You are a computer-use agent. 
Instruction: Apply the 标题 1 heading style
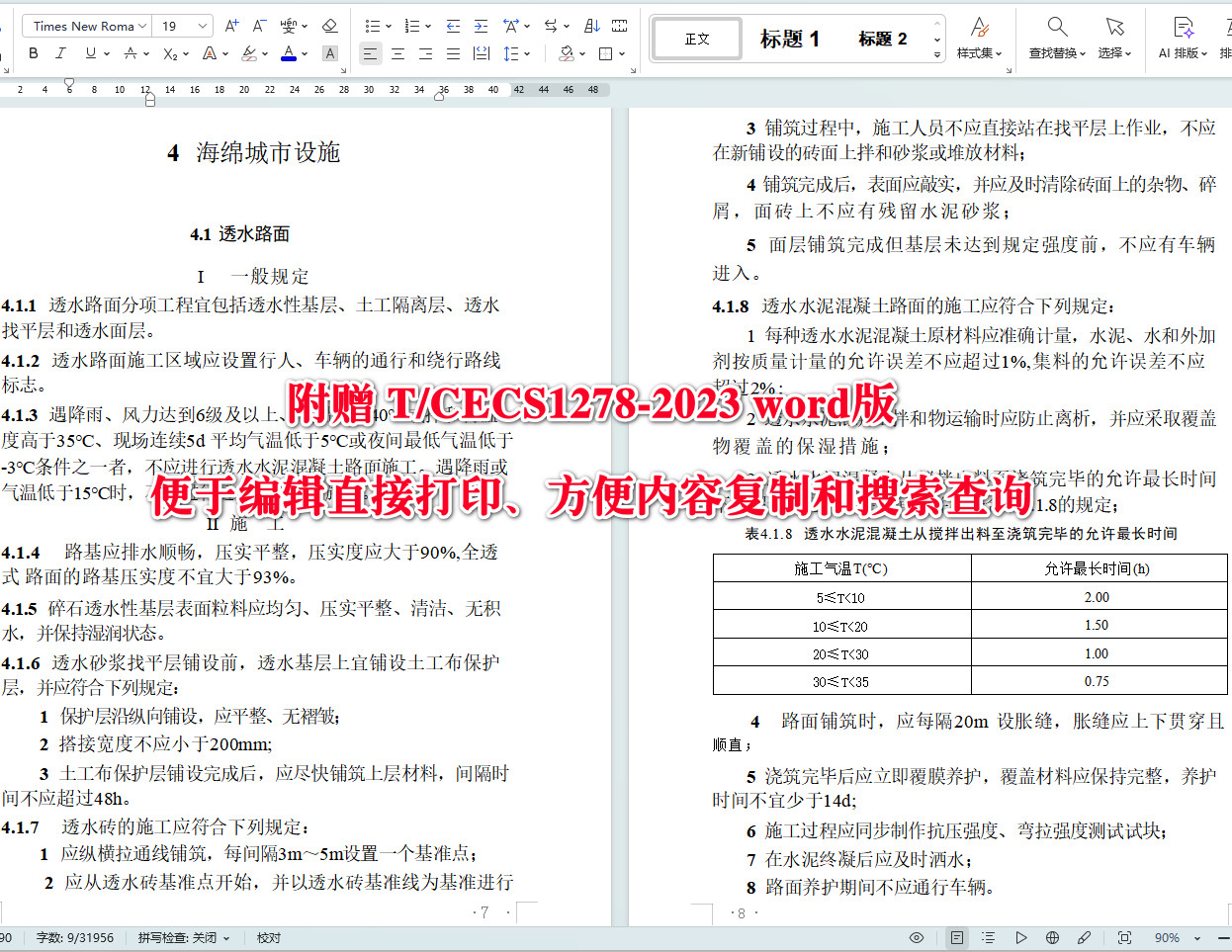tap(789, 39)
